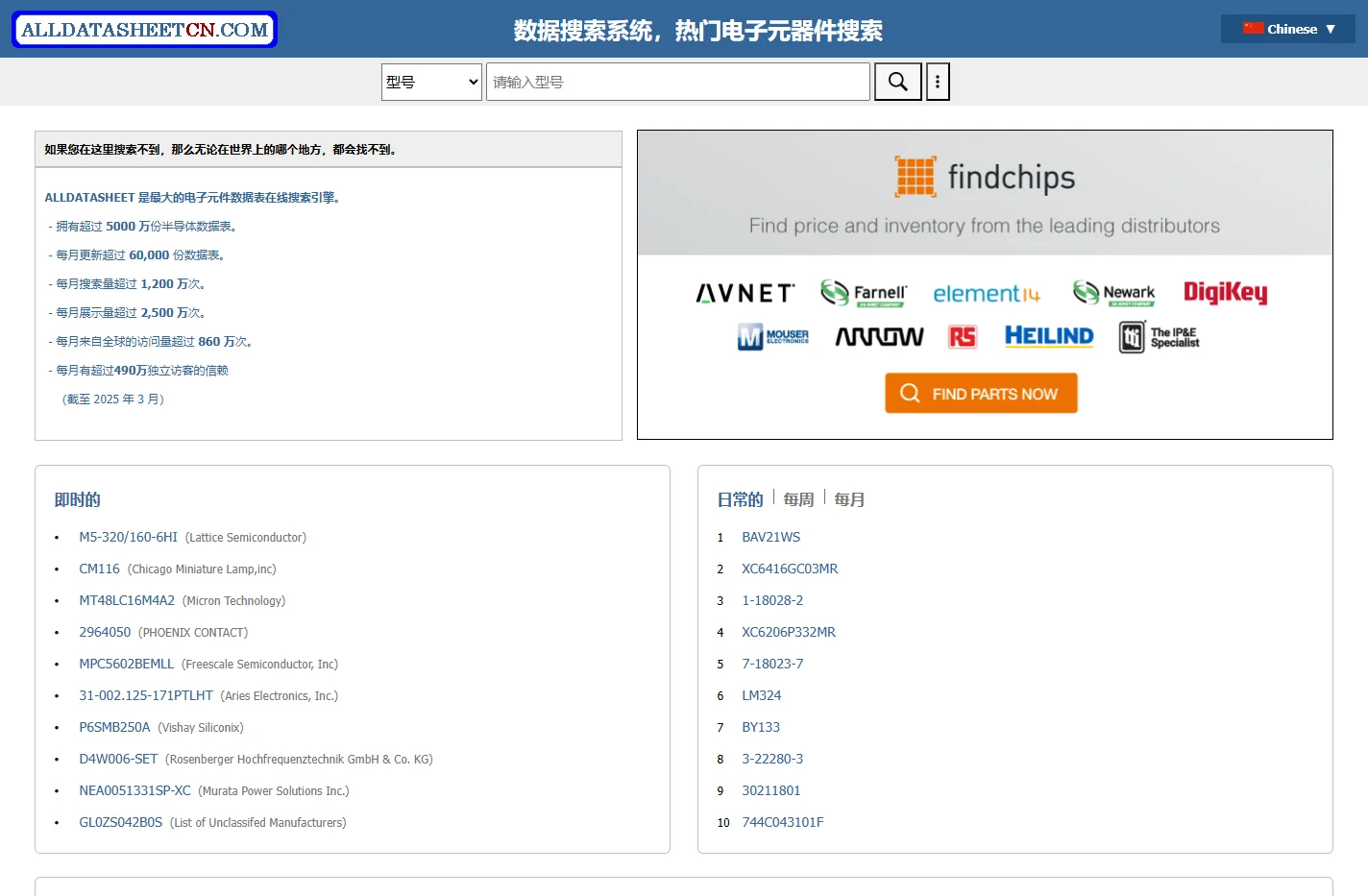1368x896 pixels.
Task: Click the 'ALLDATASHEET 是最大的电子元件数据表在线搜索引擎' text
Action: tap(192, 197)
